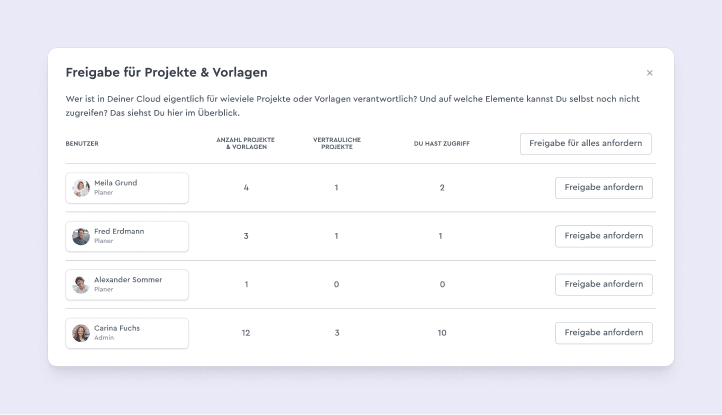Click the Benutzer column header
Image resolution: width=722 pixels, height=415 pixels.
coord(82,144)
